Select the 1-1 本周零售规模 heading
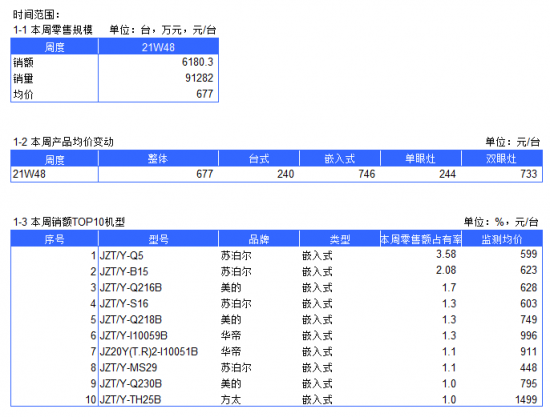 click(x=53, y=30)
